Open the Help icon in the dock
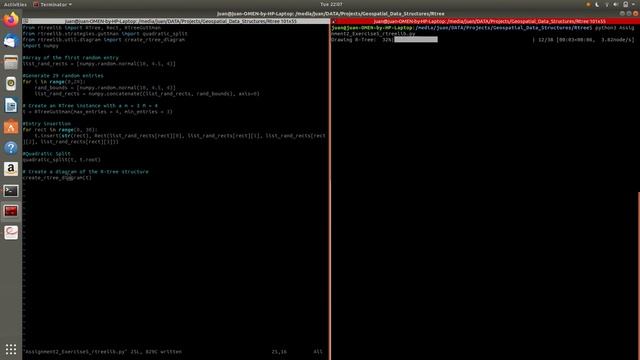 point(11,148)
